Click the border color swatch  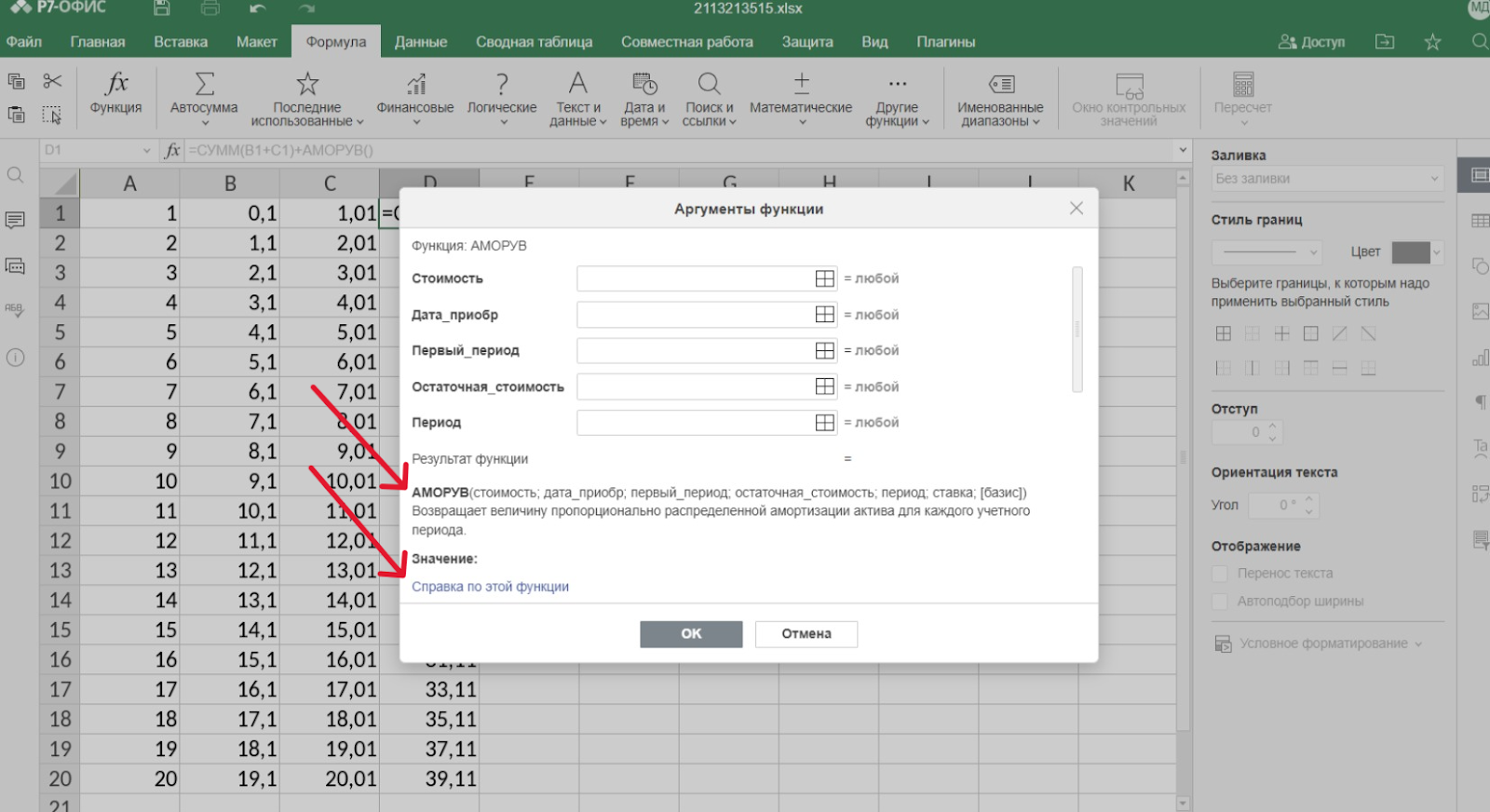tap(1410, 251)
